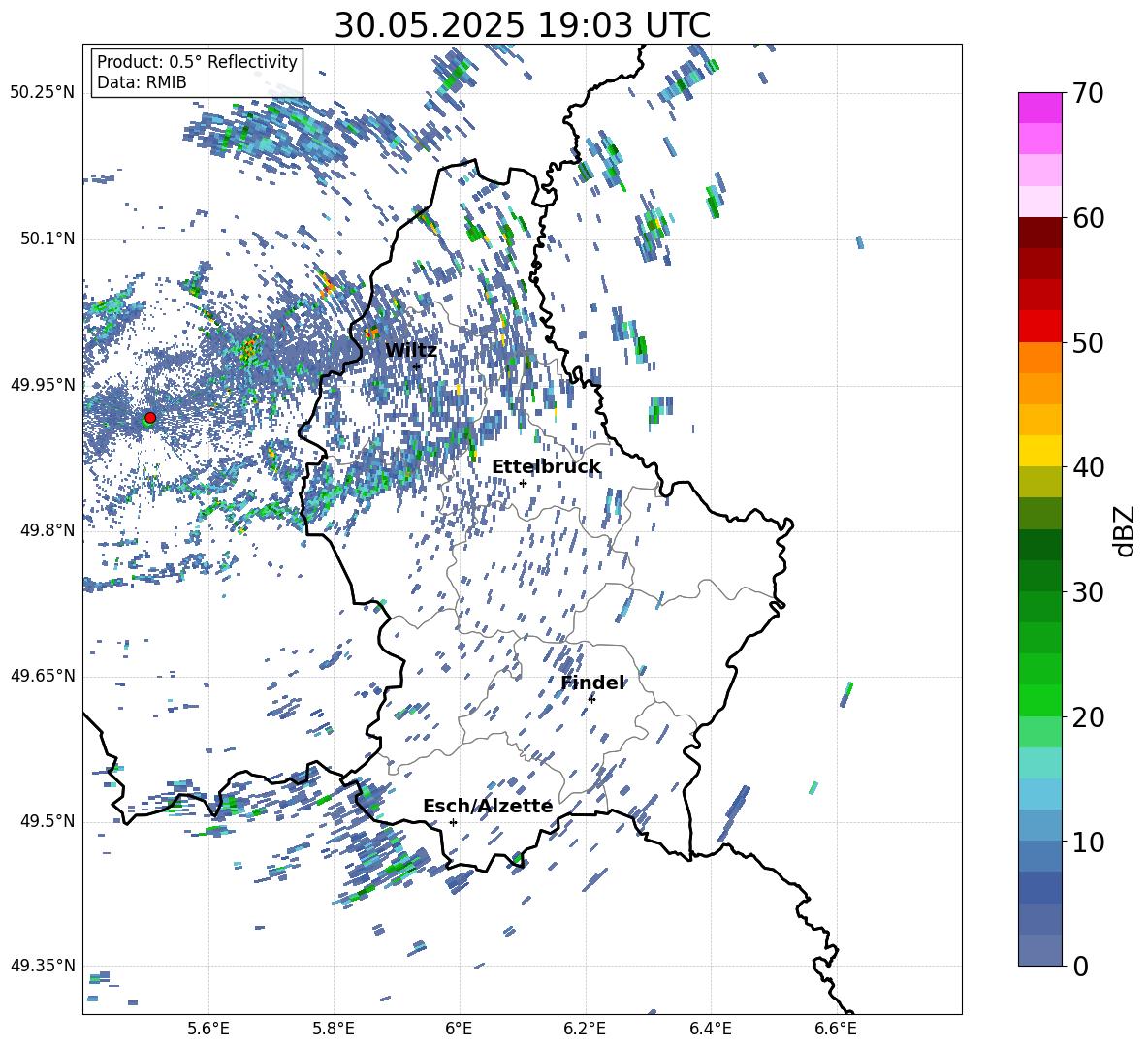Click the orange colorbar segment below 50
Image resolution: width=1148 pixels, height=1048 pixels.
[1040, 358]
